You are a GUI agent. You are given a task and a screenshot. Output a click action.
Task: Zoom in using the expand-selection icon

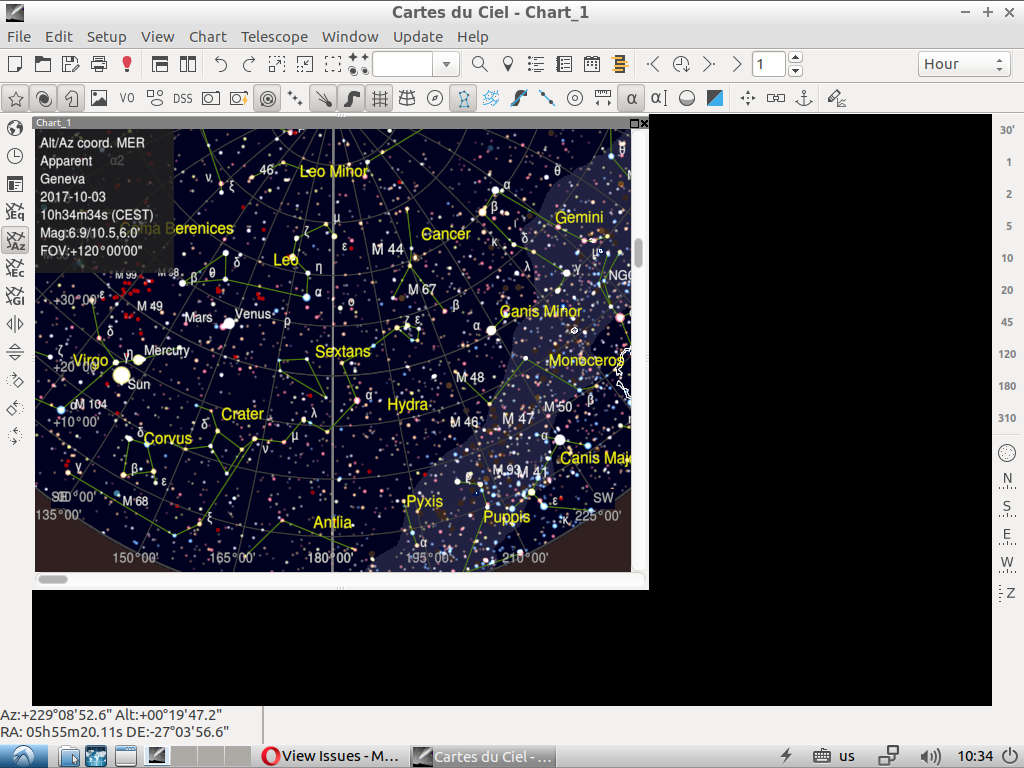click(277, 64)
